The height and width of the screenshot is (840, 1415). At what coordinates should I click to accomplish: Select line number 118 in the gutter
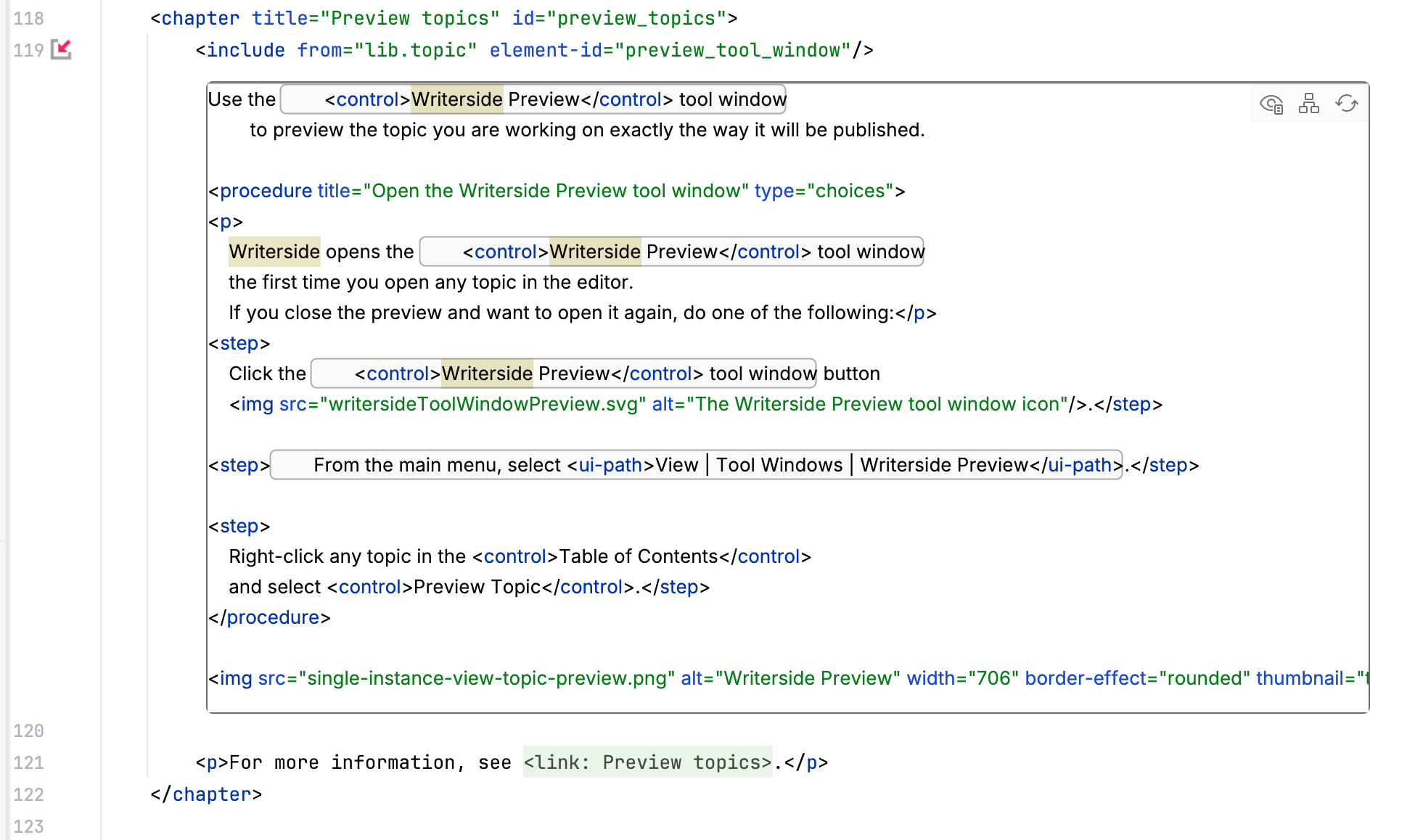click(28, 18)
